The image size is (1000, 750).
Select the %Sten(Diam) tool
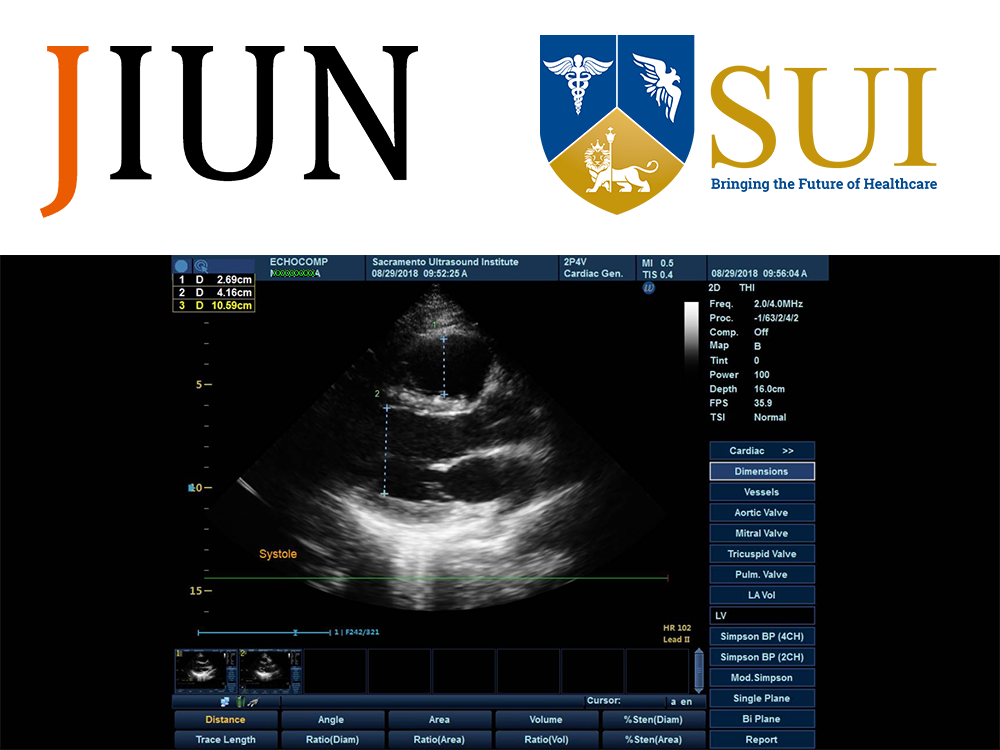click(654, 719)
